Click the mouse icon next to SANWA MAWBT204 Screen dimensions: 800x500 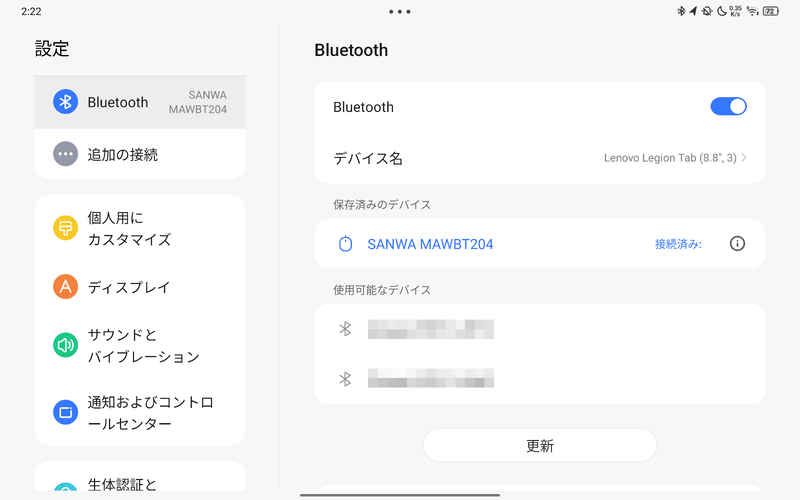click(345, 244)
